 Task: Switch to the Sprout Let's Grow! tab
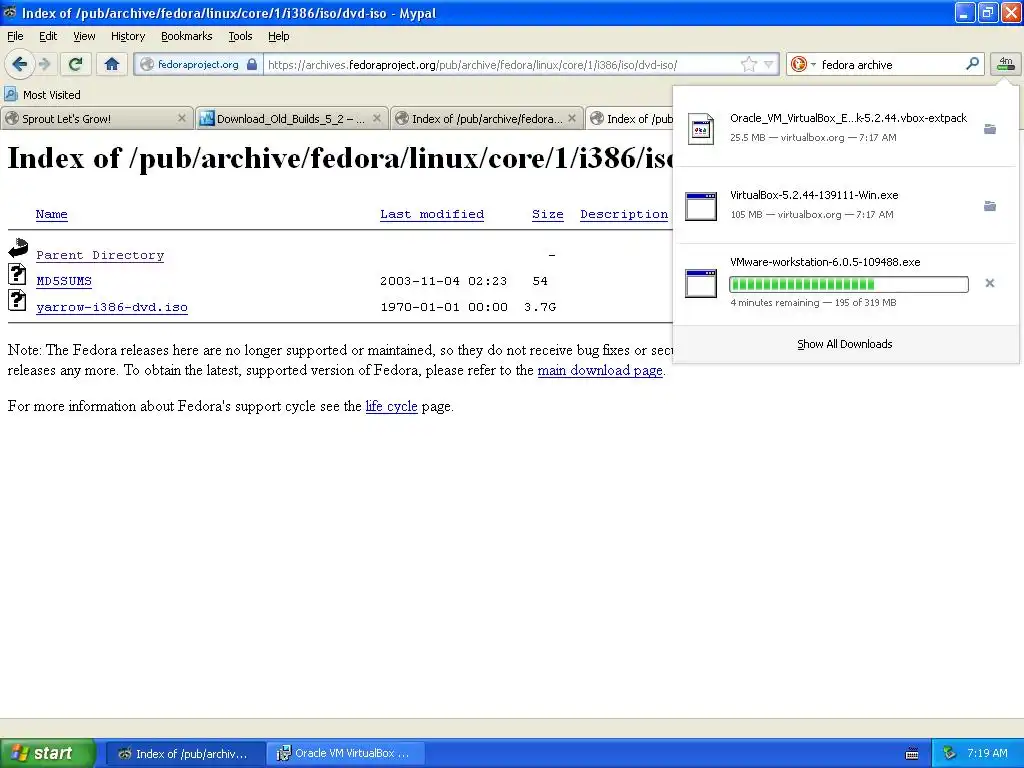tap(97, 118)
